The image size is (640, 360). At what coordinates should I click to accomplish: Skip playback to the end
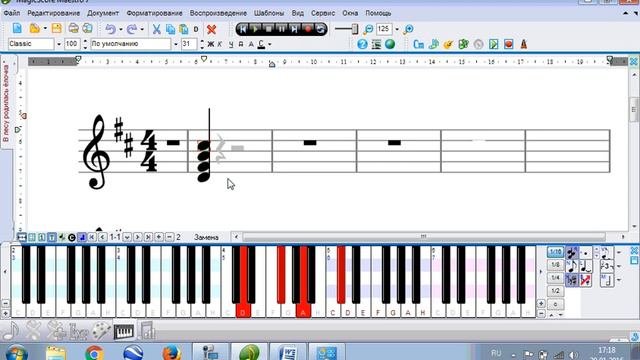[294, 29]
